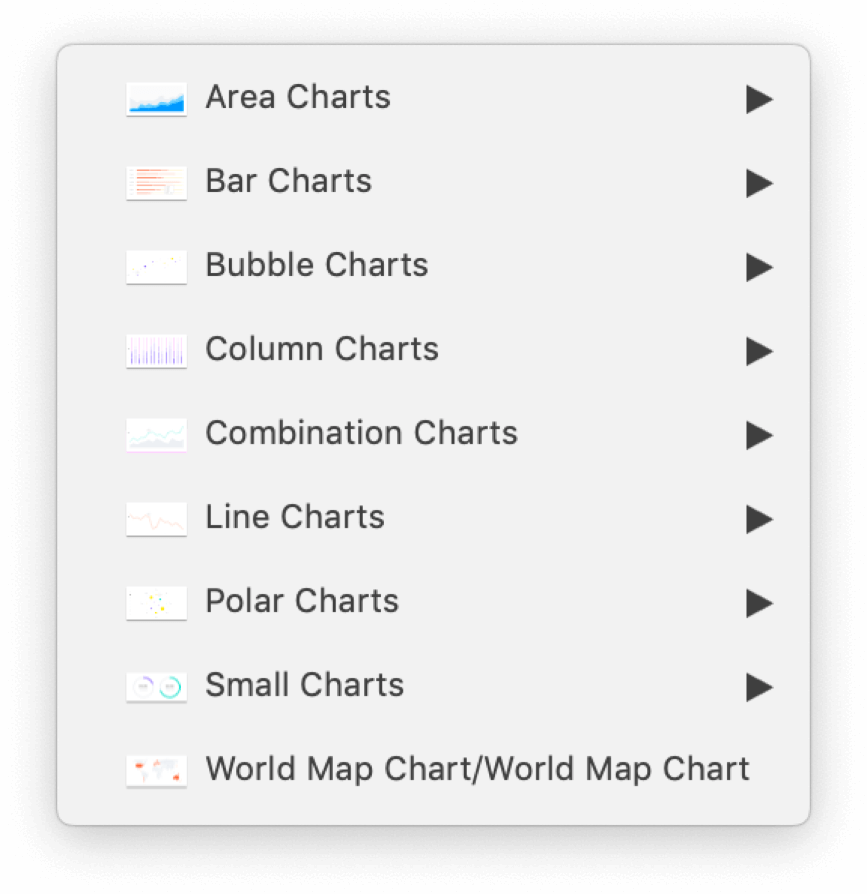Open the Combination Charts menu item
The image size is (867, 894).
361,433
